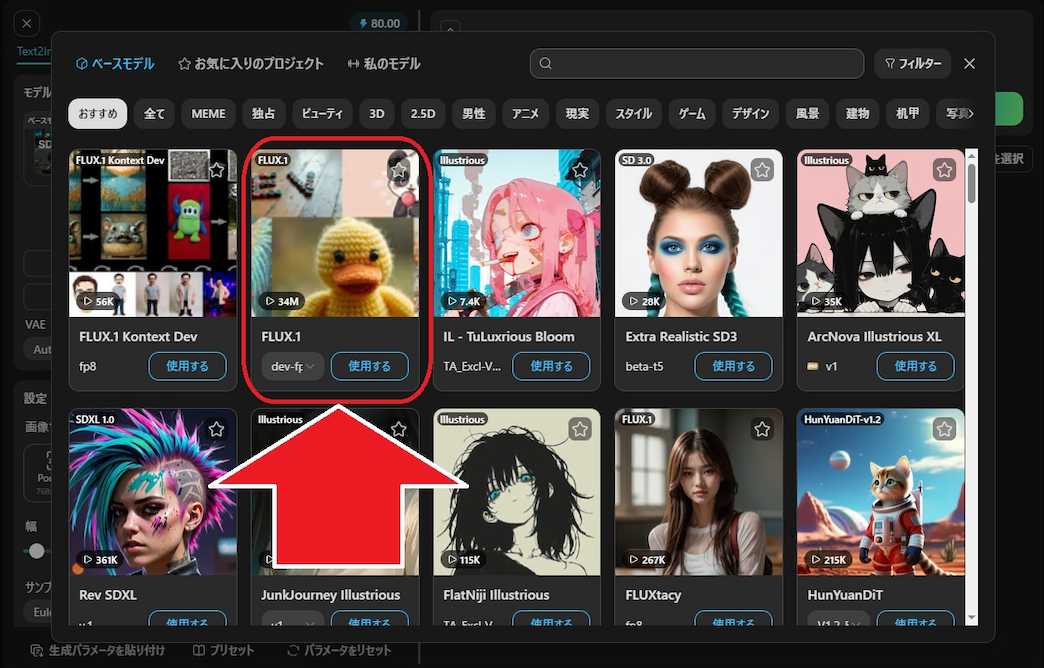Open the フィルター filter button
Screen dimensions: 1044x668
tap(912, 63)
